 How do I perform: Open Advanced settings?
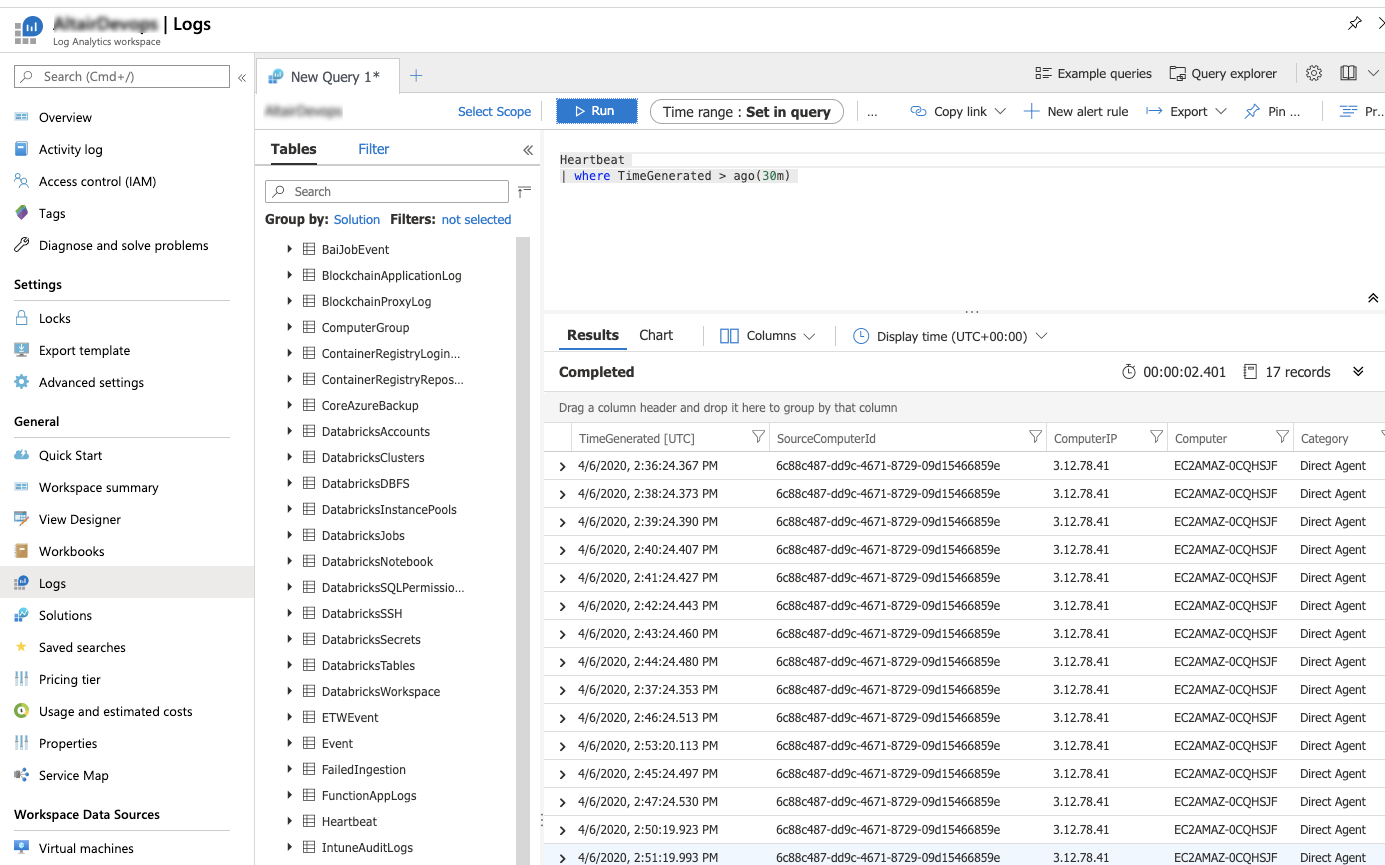tap(91, 383)
